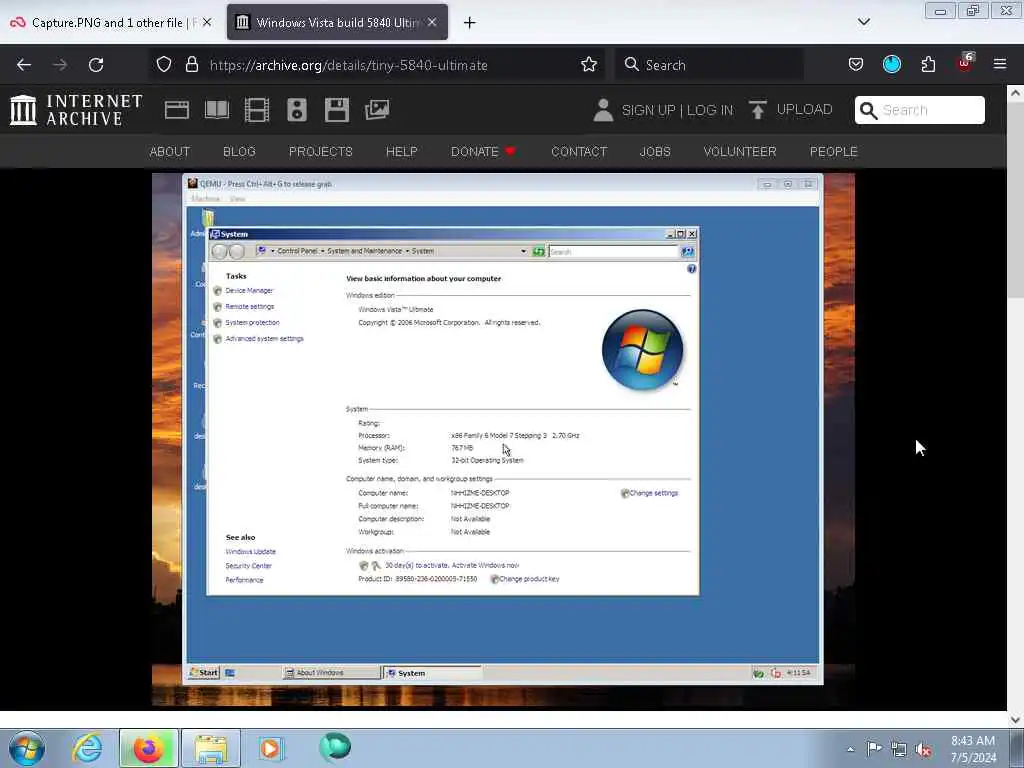Open the list all tabs dropdown
Screen dimensions: 1024x768
click(x=864, y=22)
